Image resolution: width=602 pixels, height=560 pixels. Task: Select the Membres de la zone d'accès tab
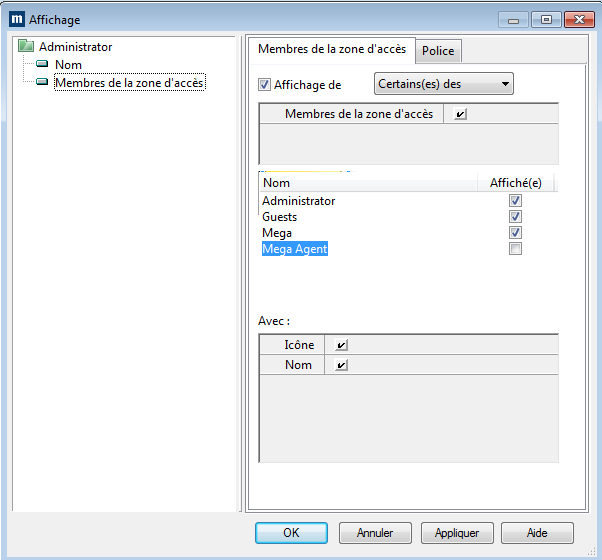pos(331,50)
